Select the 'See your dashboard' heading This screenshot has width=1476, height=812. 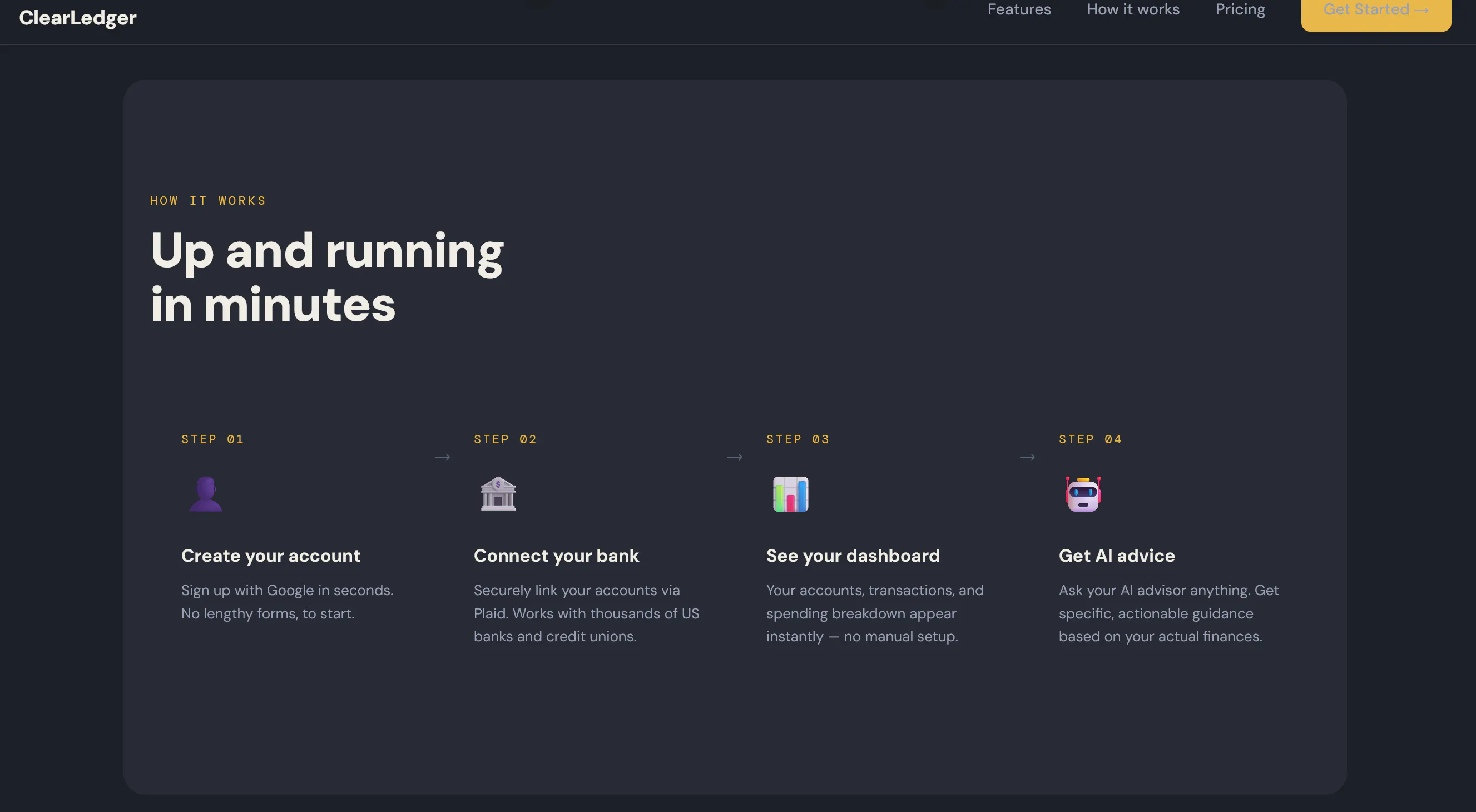click(x=853, y=556)
